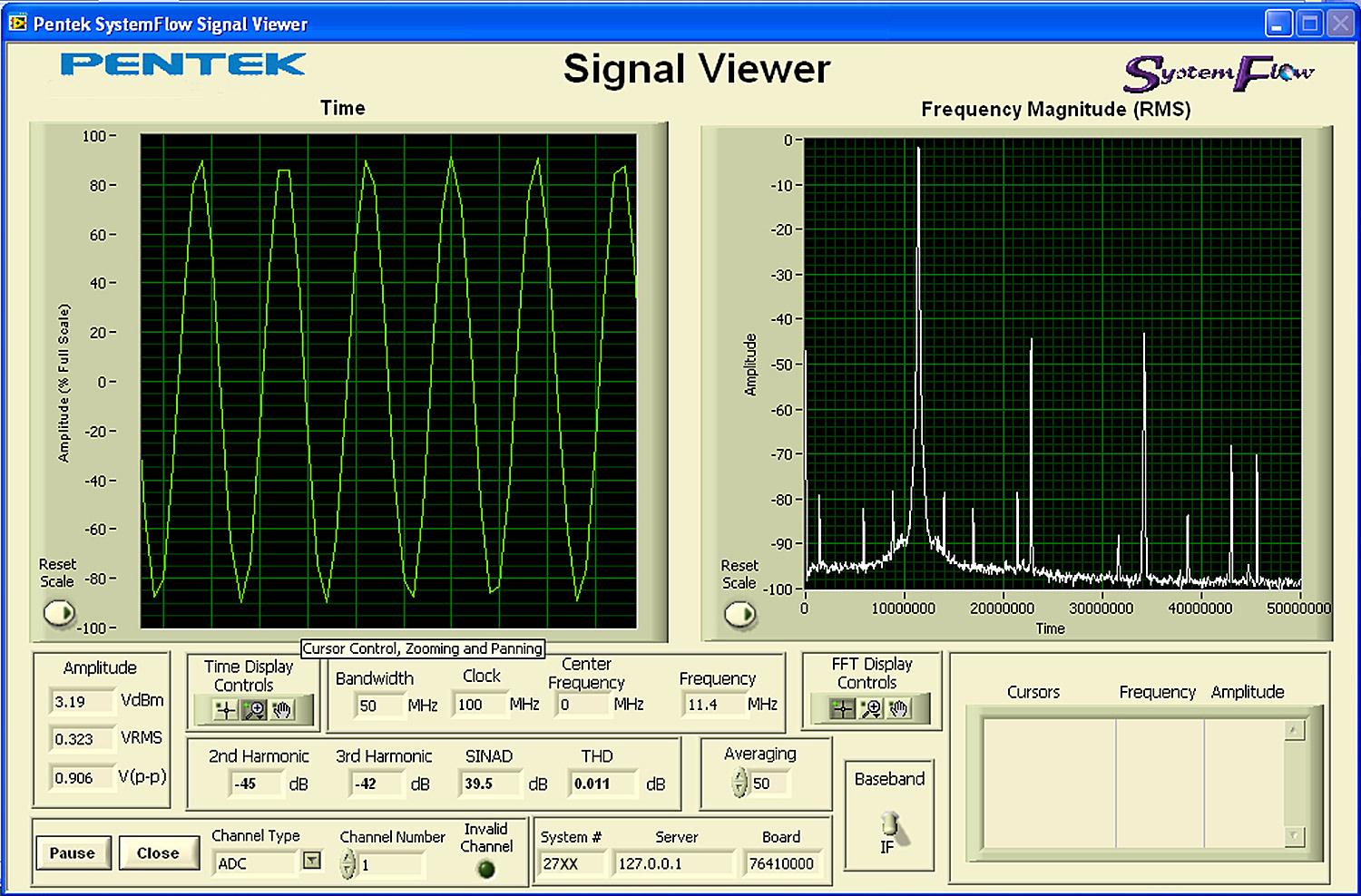Click the Clock field showing 100
This screenshot has width=1361, height=896.
coord(480,705)
